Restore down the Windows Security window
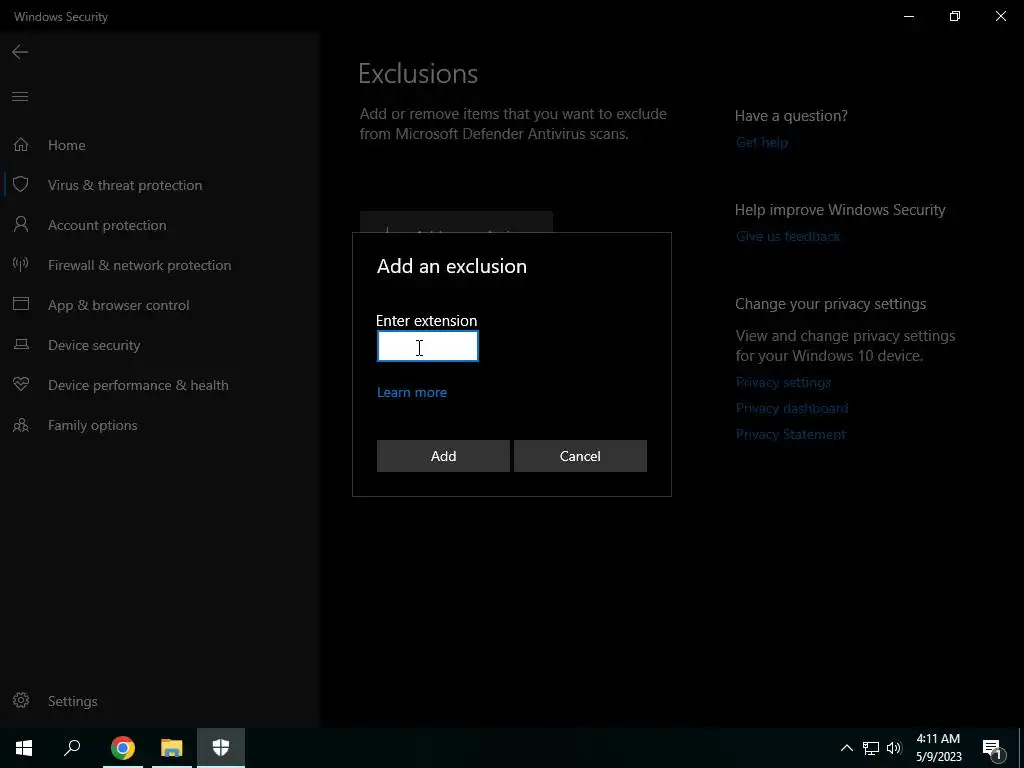 (955, 16)
